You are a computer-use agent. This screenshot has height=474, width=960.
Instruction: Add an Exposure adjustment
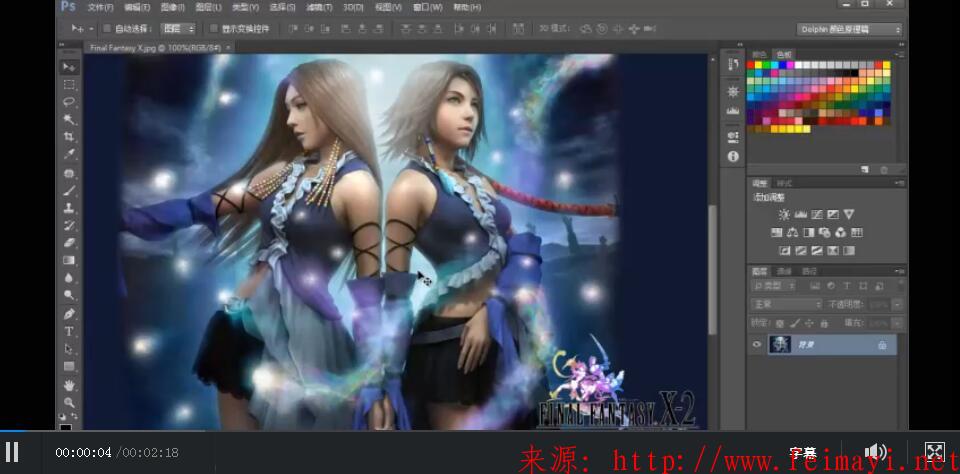coord(832,214)
